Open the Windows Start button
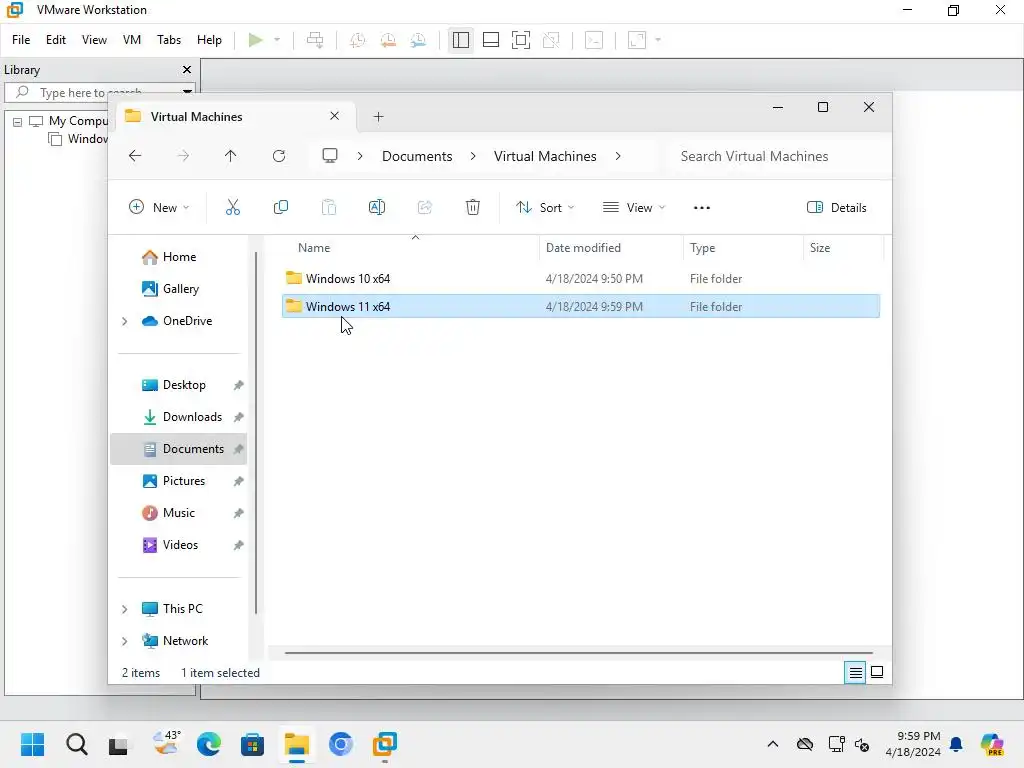The height and width of the screenshot is (768, 1024). tap(32, 744)
